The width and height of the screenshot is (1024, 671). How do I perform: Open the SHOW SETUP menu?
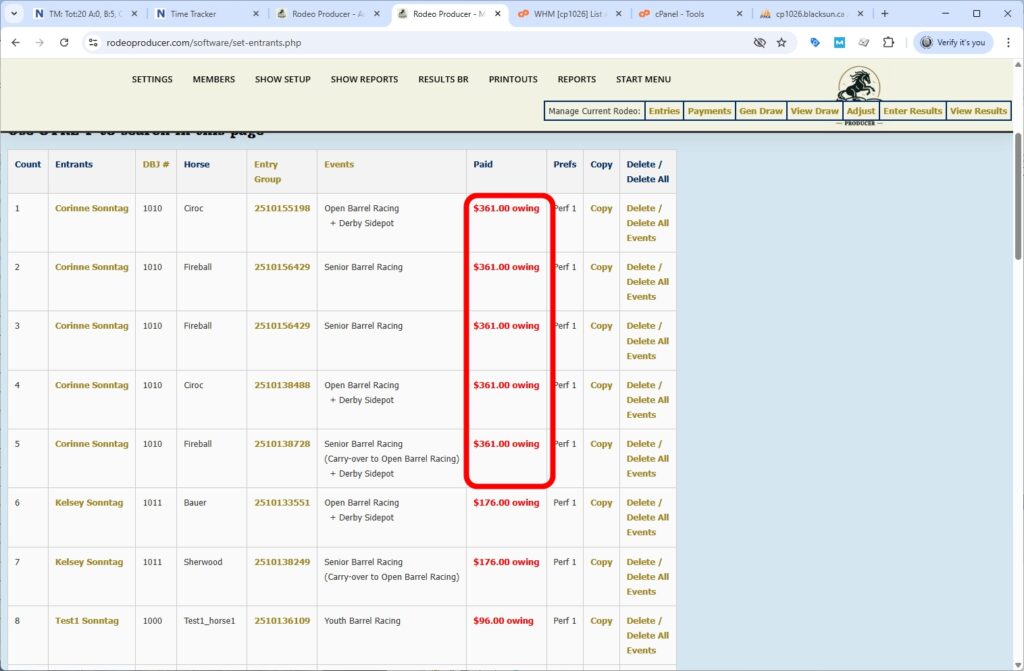pyautogui.click(x=282, y=79)
